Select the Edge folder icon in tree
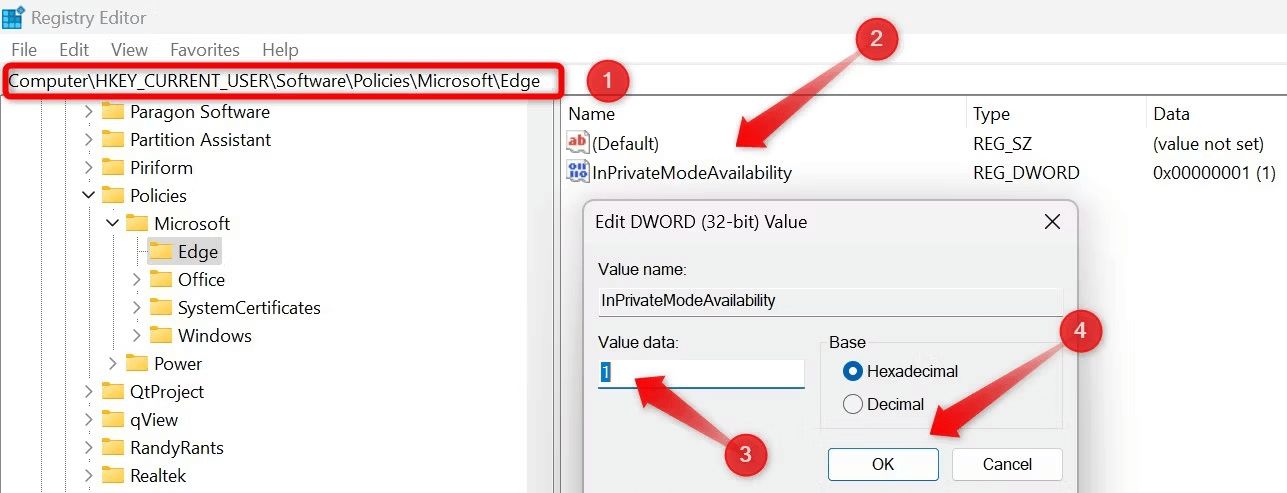 pos(161,251)
